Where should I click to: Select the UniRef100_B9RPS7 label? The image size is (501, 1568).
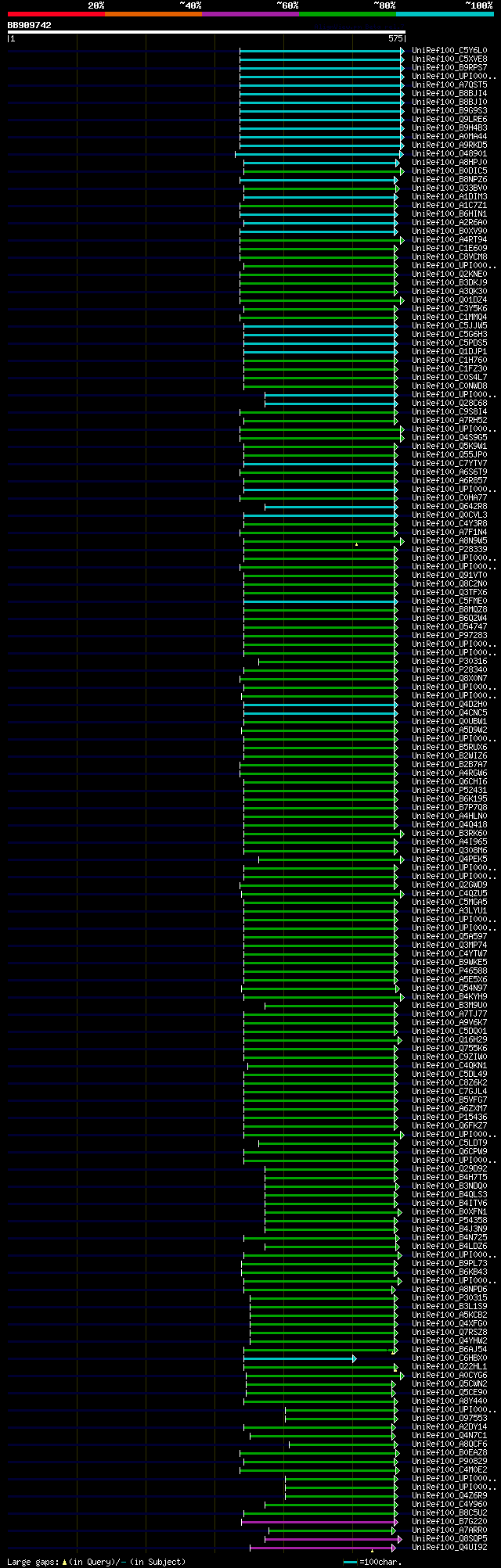pyautogui.click(x=449, y=68)
